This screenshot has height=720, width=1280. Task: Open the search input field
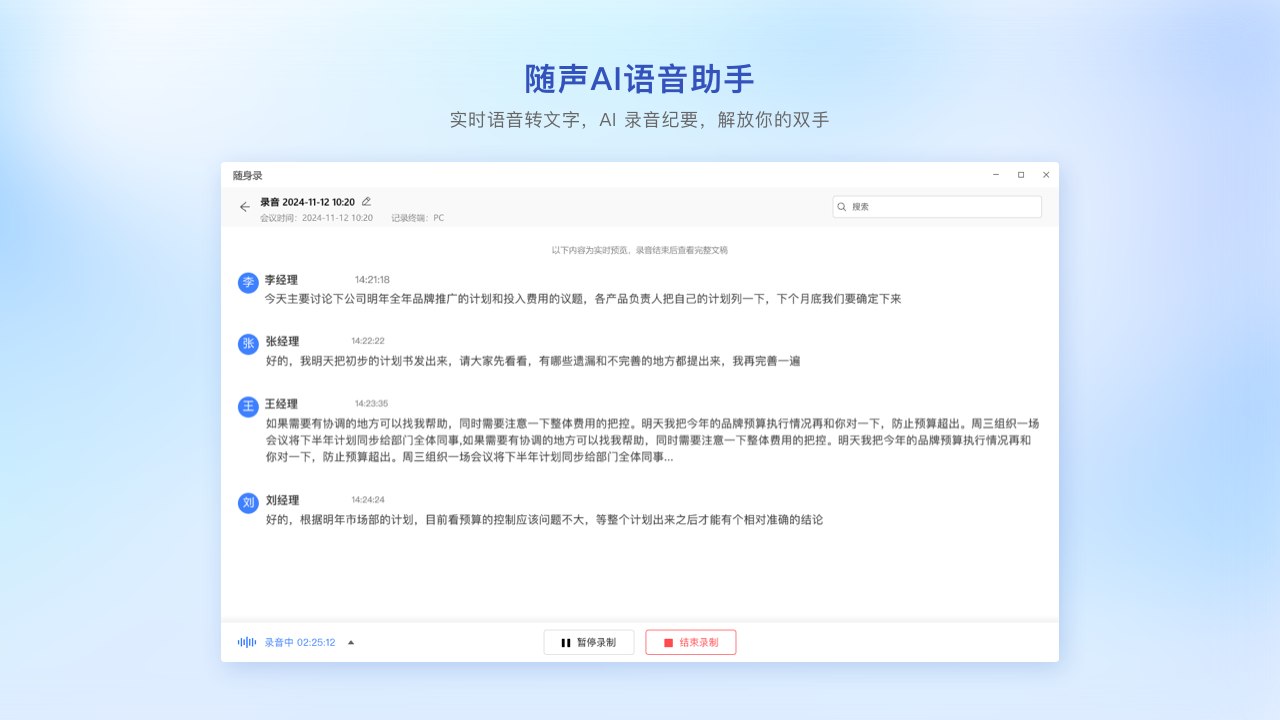pyautogui.click(x=937, y=206)
